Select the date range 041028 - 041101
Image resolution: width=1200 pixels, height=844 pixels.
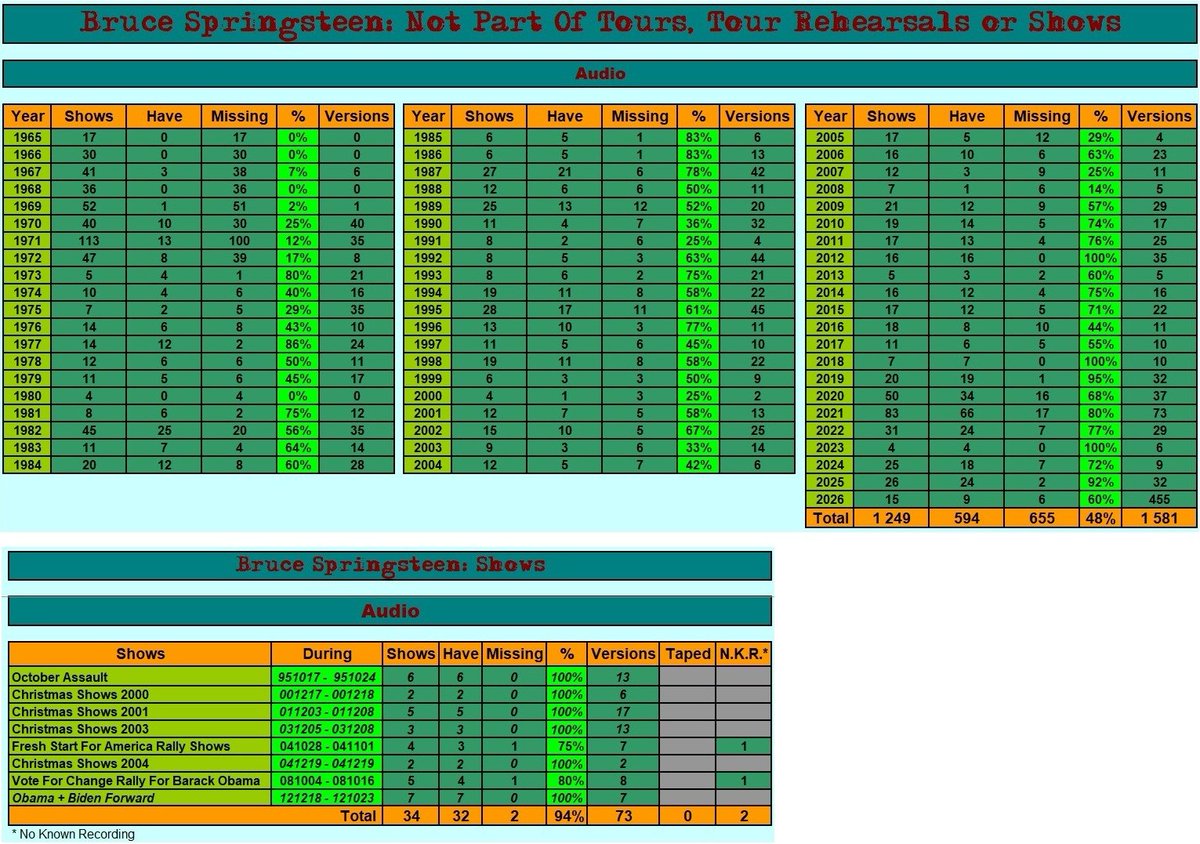pyautogui.click(x=327, y=746)
